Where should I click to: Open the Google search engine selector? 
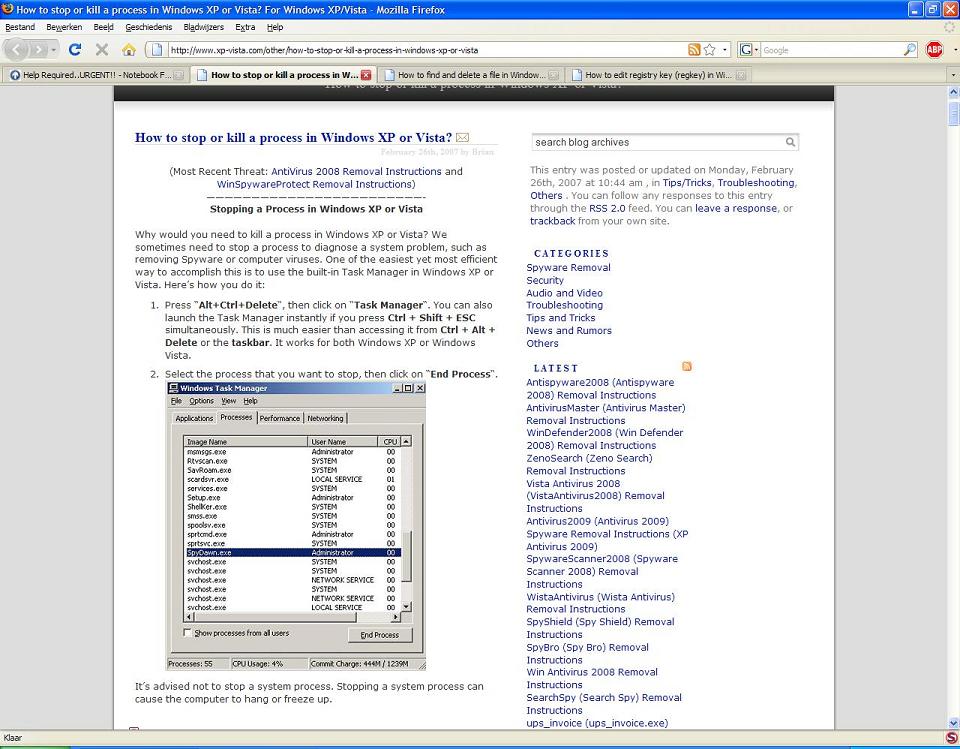pyautogui.click(x=749, y=50)
